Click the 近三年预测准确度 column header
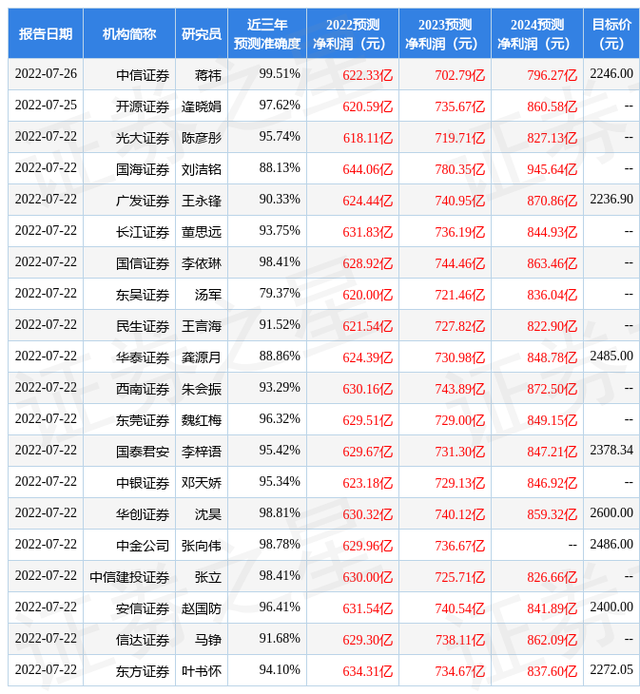Viewport: 640px width, 694px height. [x=267, y=34]
